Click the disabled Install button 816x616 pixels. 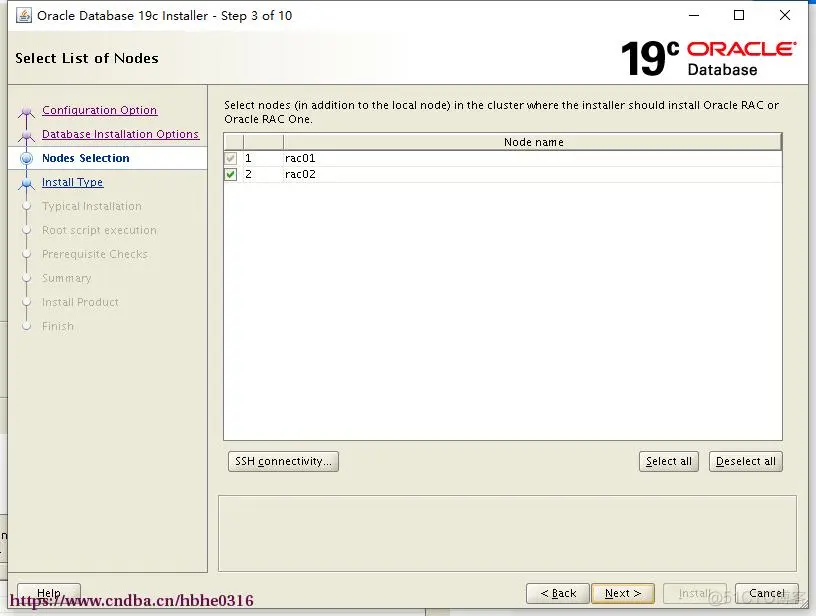(695, 594)
